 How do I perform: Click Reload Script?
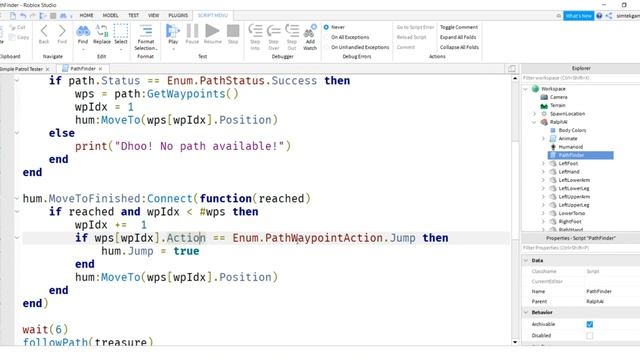(411, 37)
